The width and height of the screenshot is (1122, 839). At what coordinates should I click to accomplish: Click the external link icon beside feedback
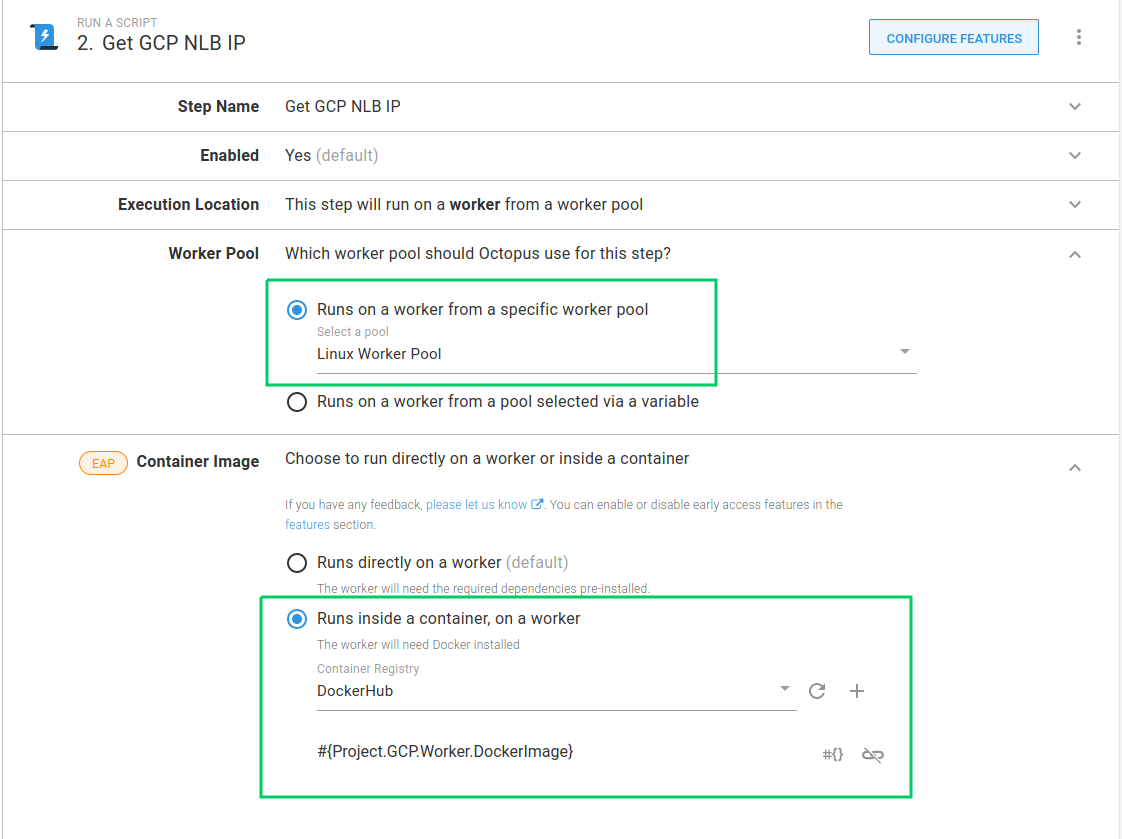coord(537,505)
